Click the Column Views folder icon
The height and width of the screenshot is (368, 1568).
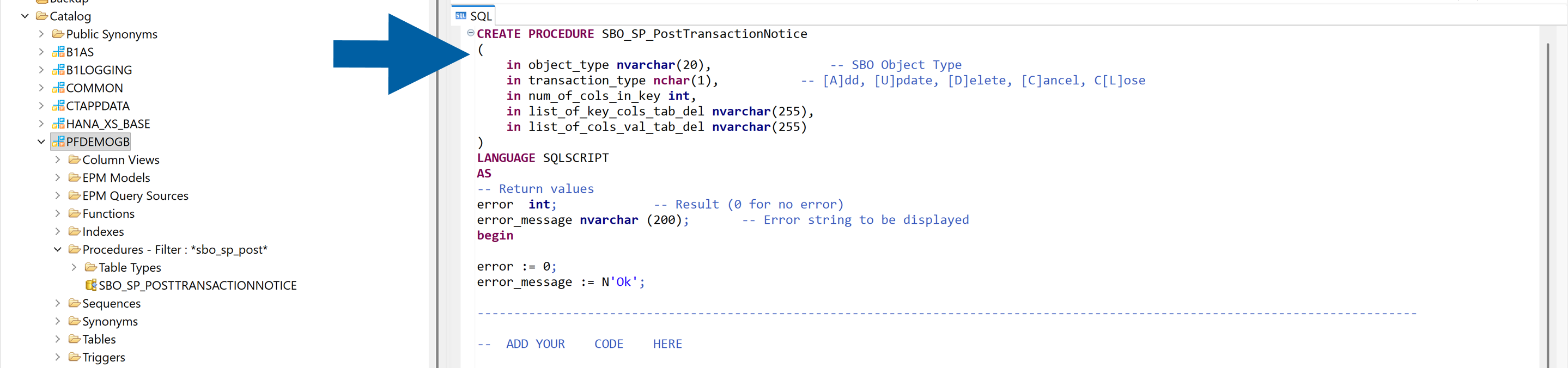click(x=74, y=160)
